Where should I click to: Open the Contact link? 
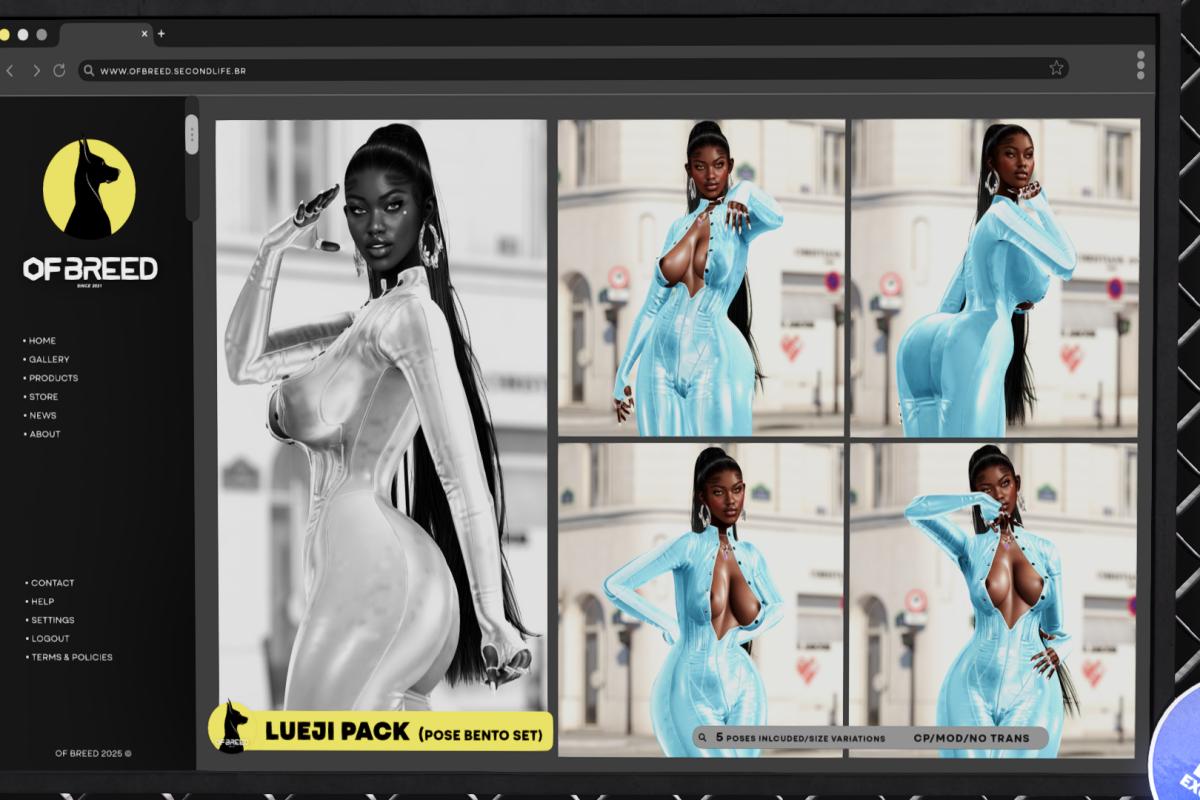[x=52, y=583]
